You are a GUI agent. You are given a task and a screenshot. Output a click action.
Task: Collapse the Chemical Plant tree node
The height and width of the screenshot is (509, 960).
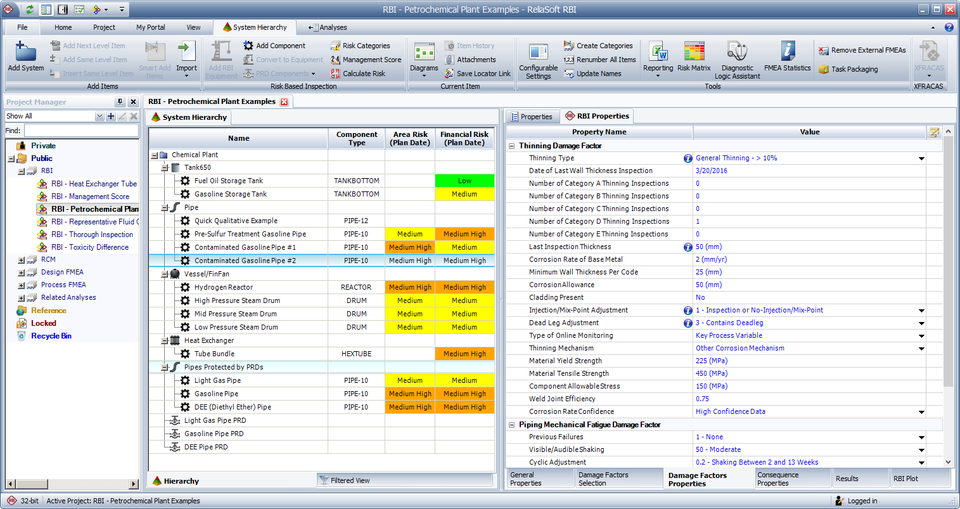pos(154,155)
